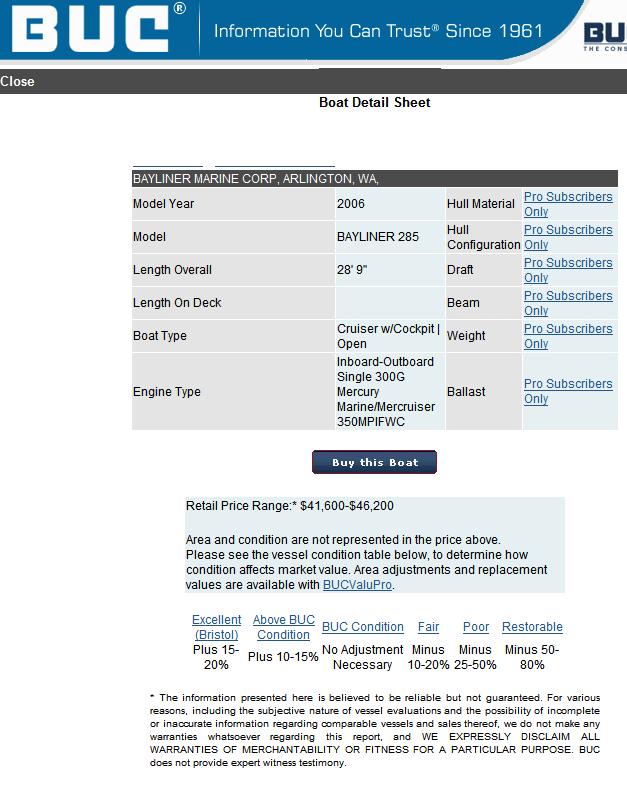The image size is (627, 785).
Task: Select the Engine Type value Inboard-Outboard Single 300G
Action: pyautogui.click(x=385, y=369)
